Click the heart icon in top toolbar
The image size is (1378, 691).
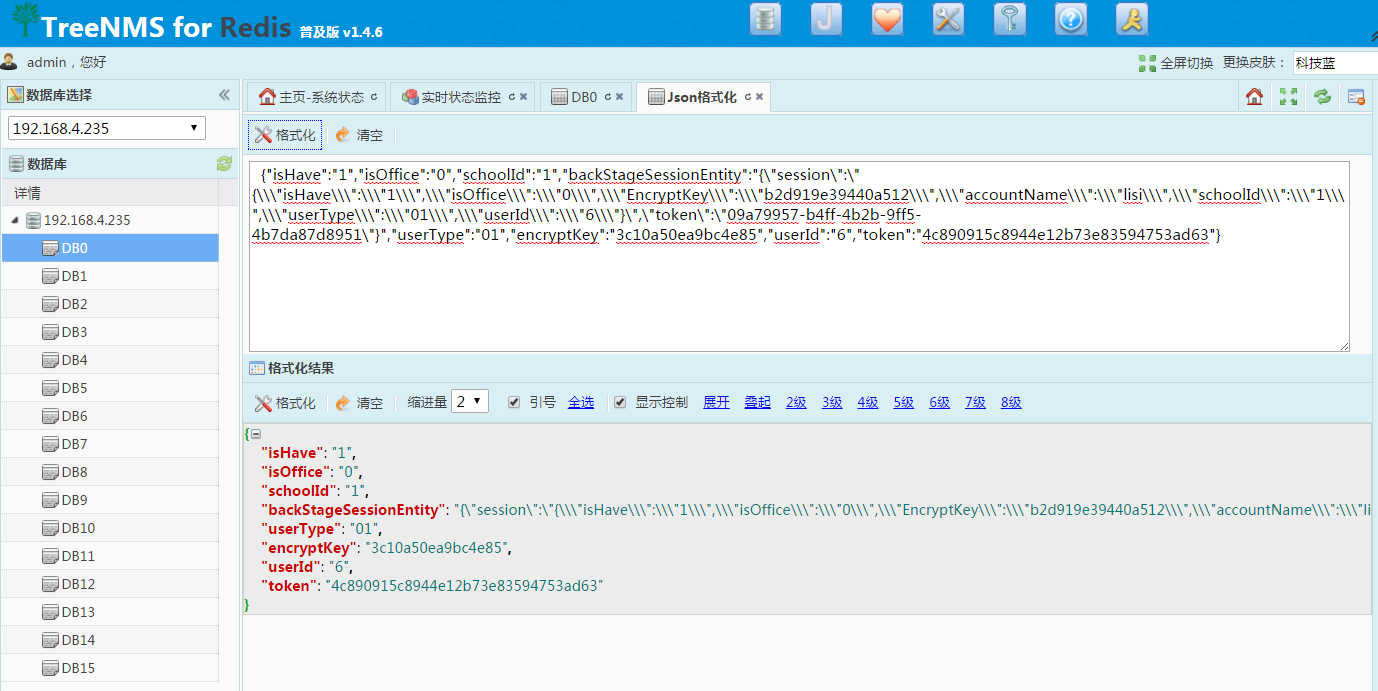[x=887, y=19]
